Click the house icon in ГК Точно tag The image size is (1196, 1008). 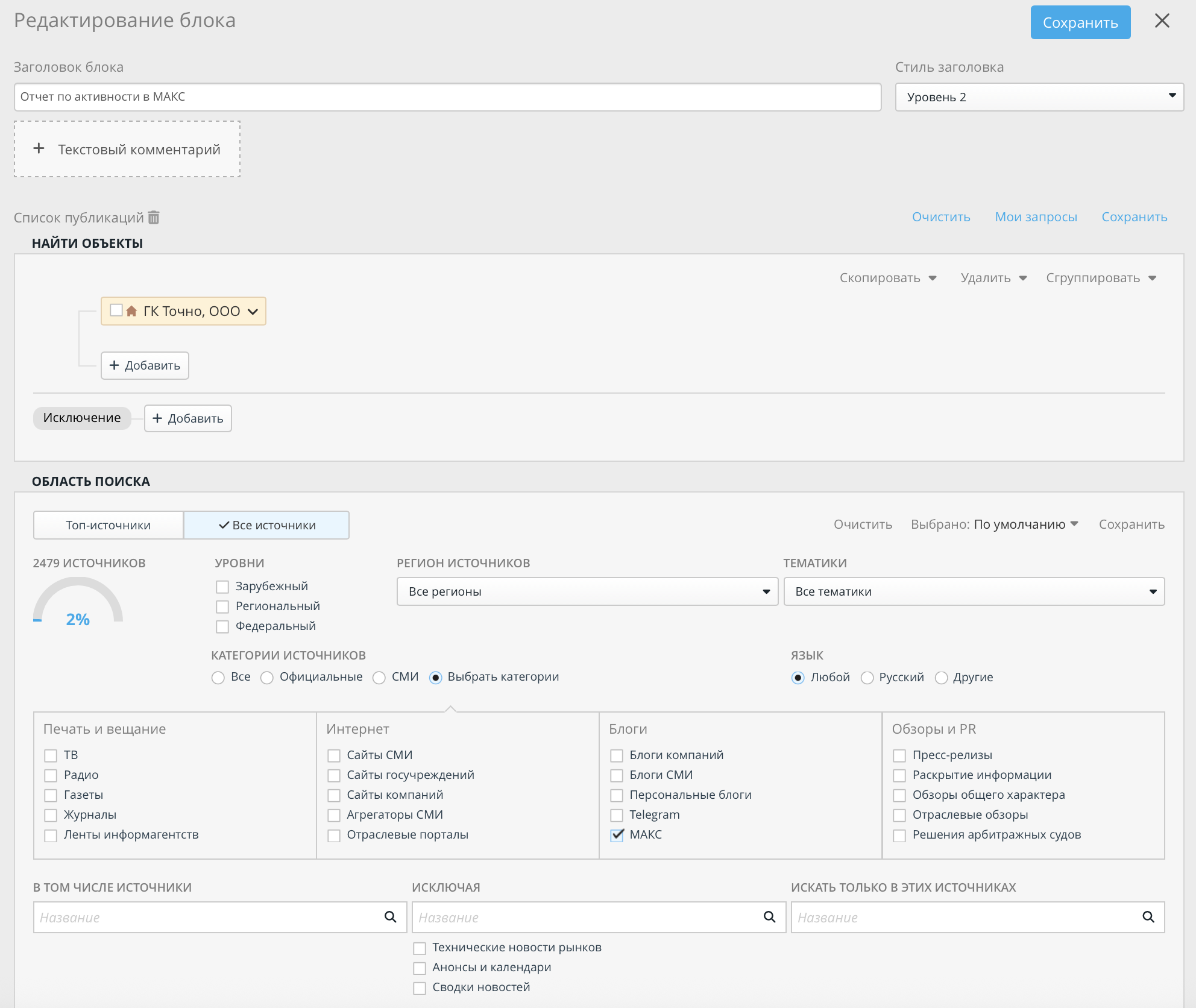pyautogui.click(x=131, y=311)
